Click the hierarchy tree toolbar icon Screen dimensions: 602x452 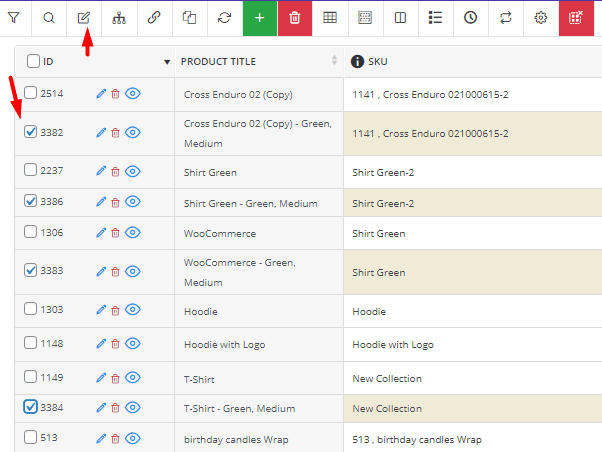point(119,18)
